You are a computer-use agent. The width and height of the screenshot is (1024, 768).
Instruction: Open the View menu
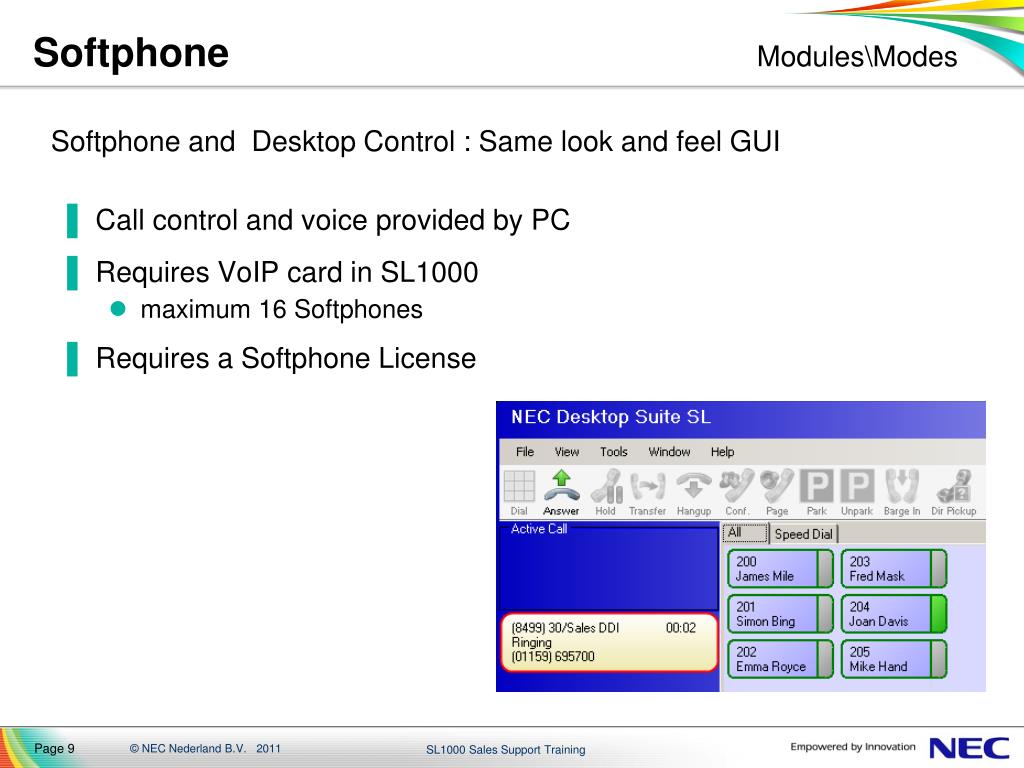567,452
